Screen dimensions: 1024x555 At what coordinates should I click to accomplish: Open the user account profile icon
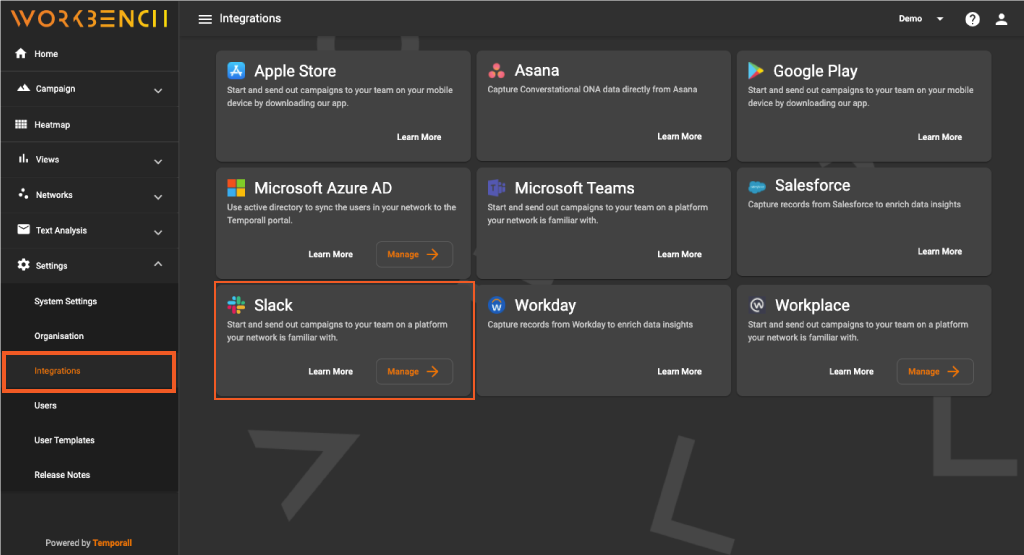click(x=1001, y=19)
